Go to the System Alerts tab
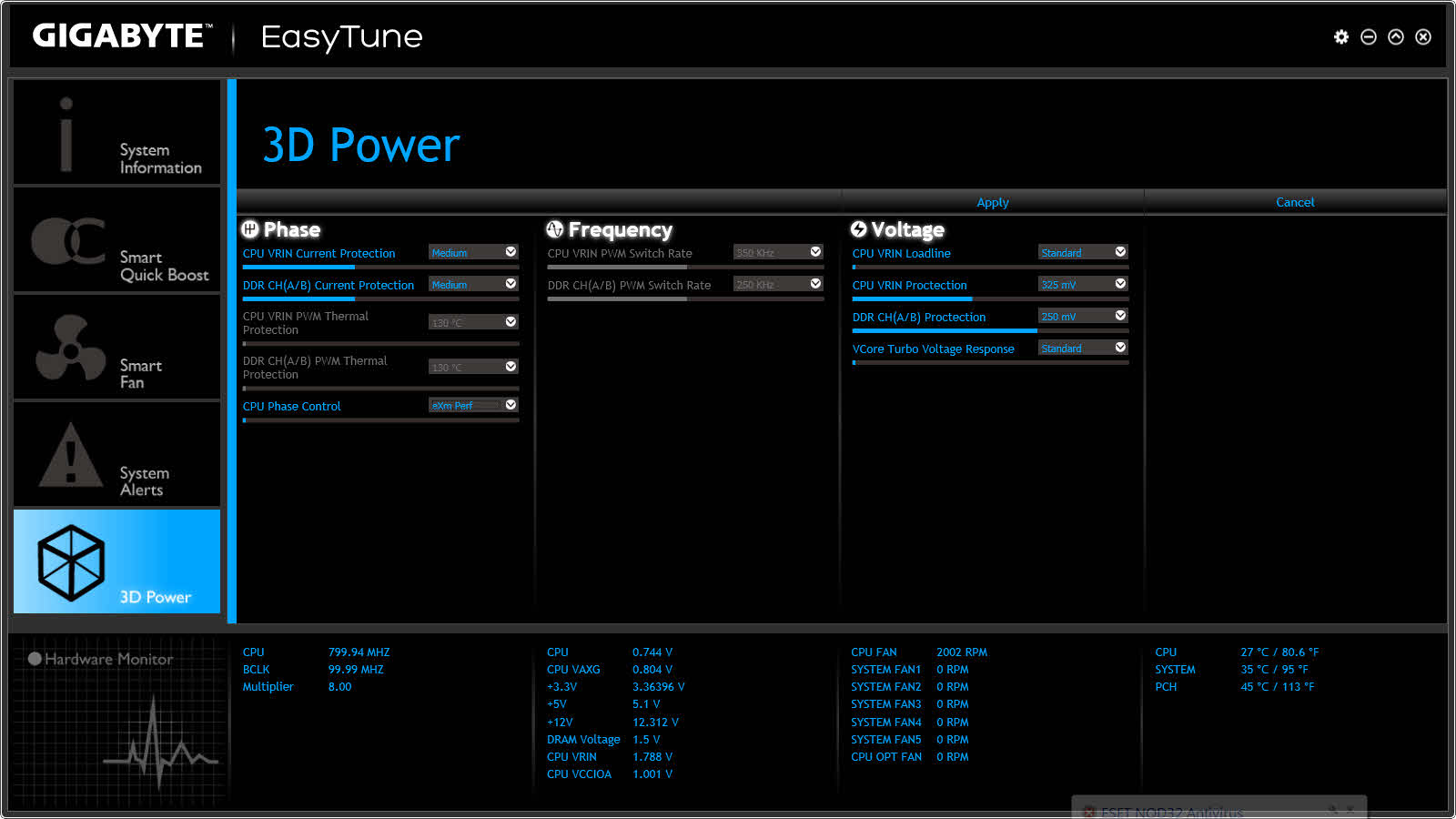This screenshot has height=819, width=1456. (116, 455)
